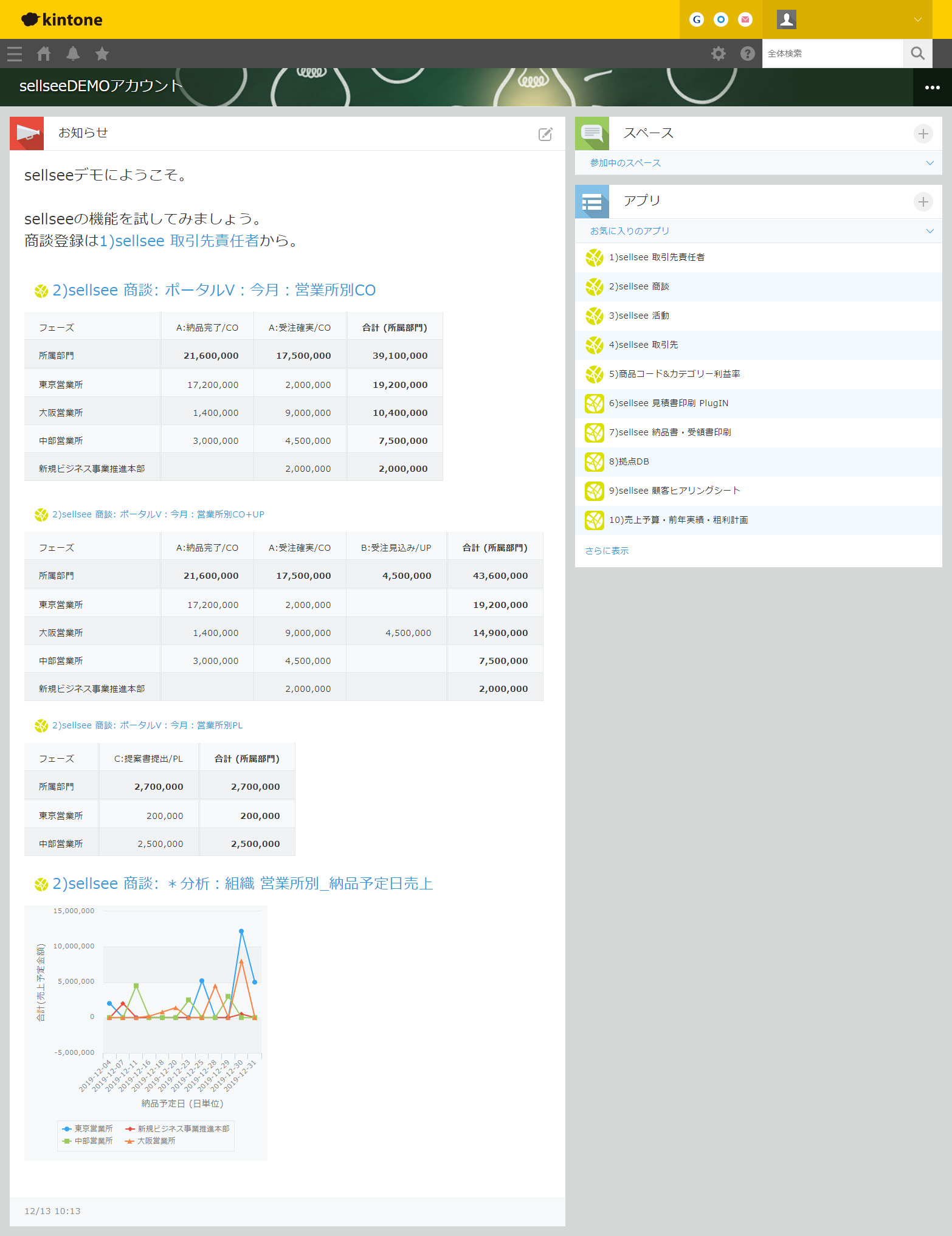
Task: Click the Apps list panel icon
Action: (592, 202)
